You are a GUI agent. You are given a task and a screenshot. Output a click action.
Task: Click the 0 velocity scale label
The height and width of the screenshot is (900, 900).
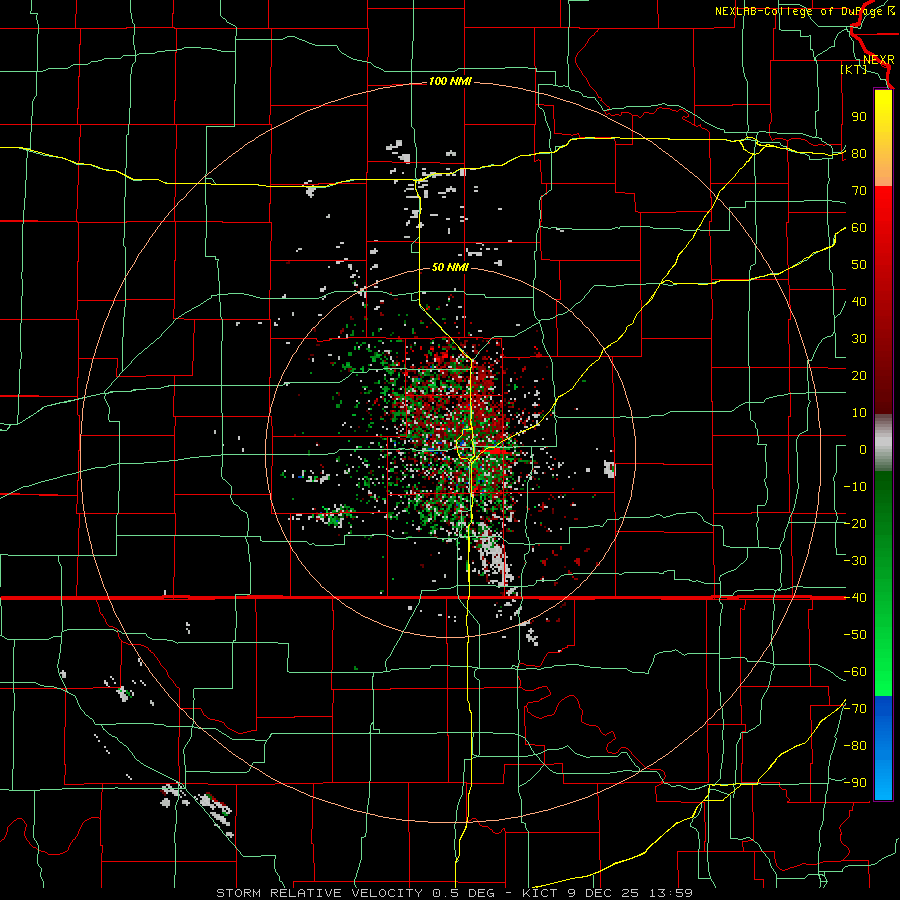pyautogui.click(x=863, y=449)
